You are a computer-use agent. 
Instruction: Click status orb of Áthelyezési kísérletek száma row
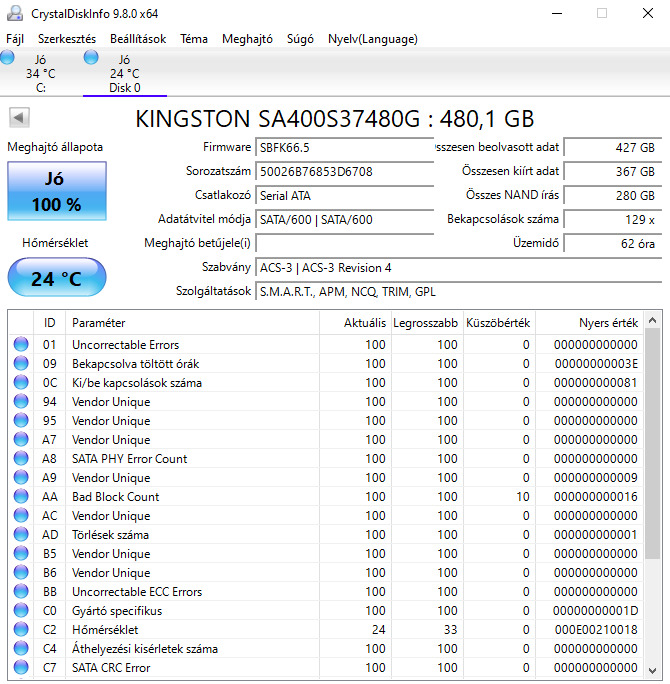21,648
